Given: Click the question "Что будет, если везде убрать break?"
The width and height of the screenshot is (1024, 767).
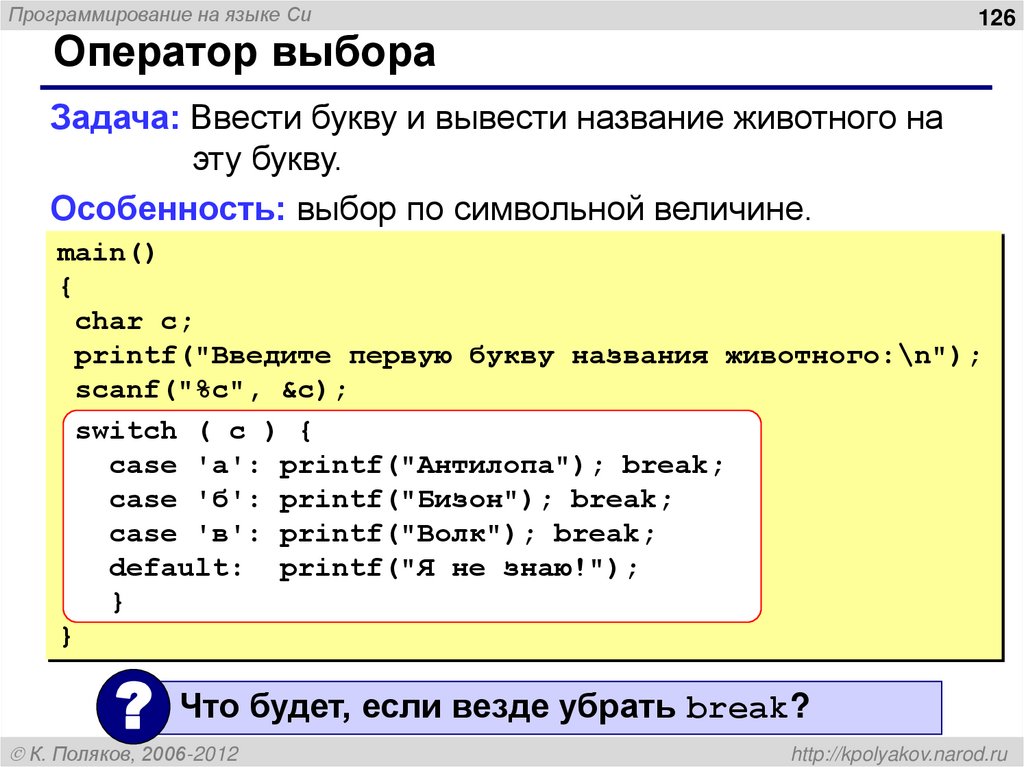Looking at the screenshot, I should pos(494,707).
